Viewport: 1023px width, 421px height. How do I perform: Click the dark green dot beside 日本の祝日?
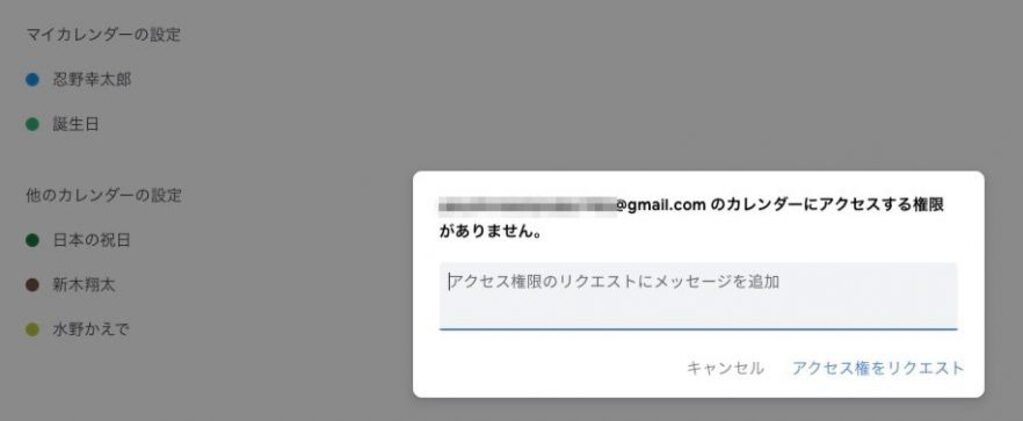click(33, 240)
